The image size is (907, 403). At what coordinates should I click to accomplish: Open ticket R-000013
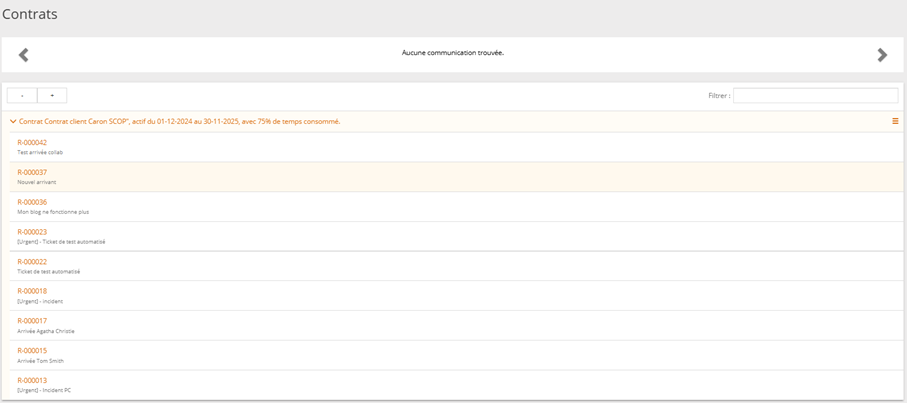point(32,381)
